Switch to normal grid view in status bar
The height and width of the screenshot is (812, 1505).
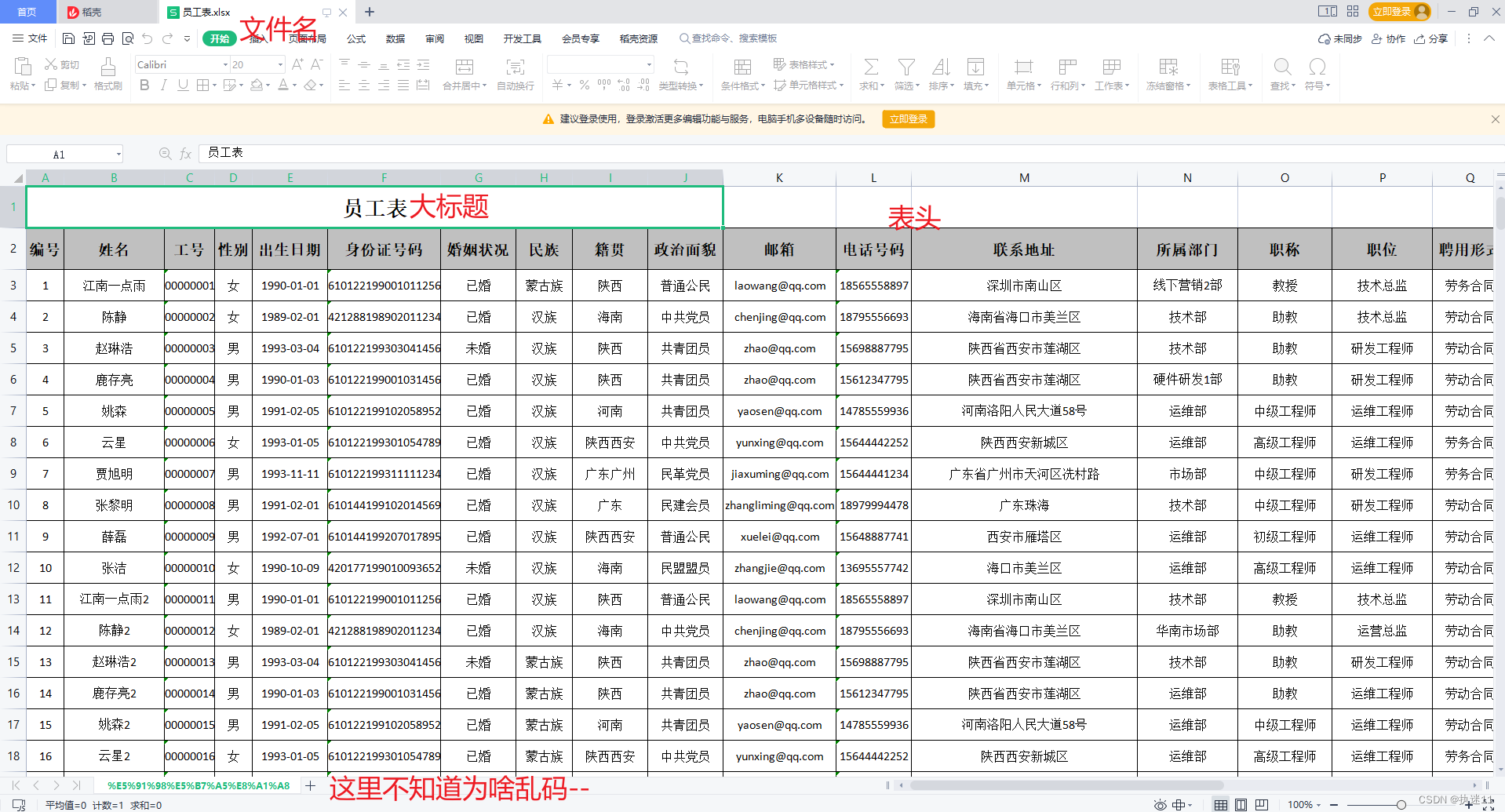click(x=1221, y=805)
